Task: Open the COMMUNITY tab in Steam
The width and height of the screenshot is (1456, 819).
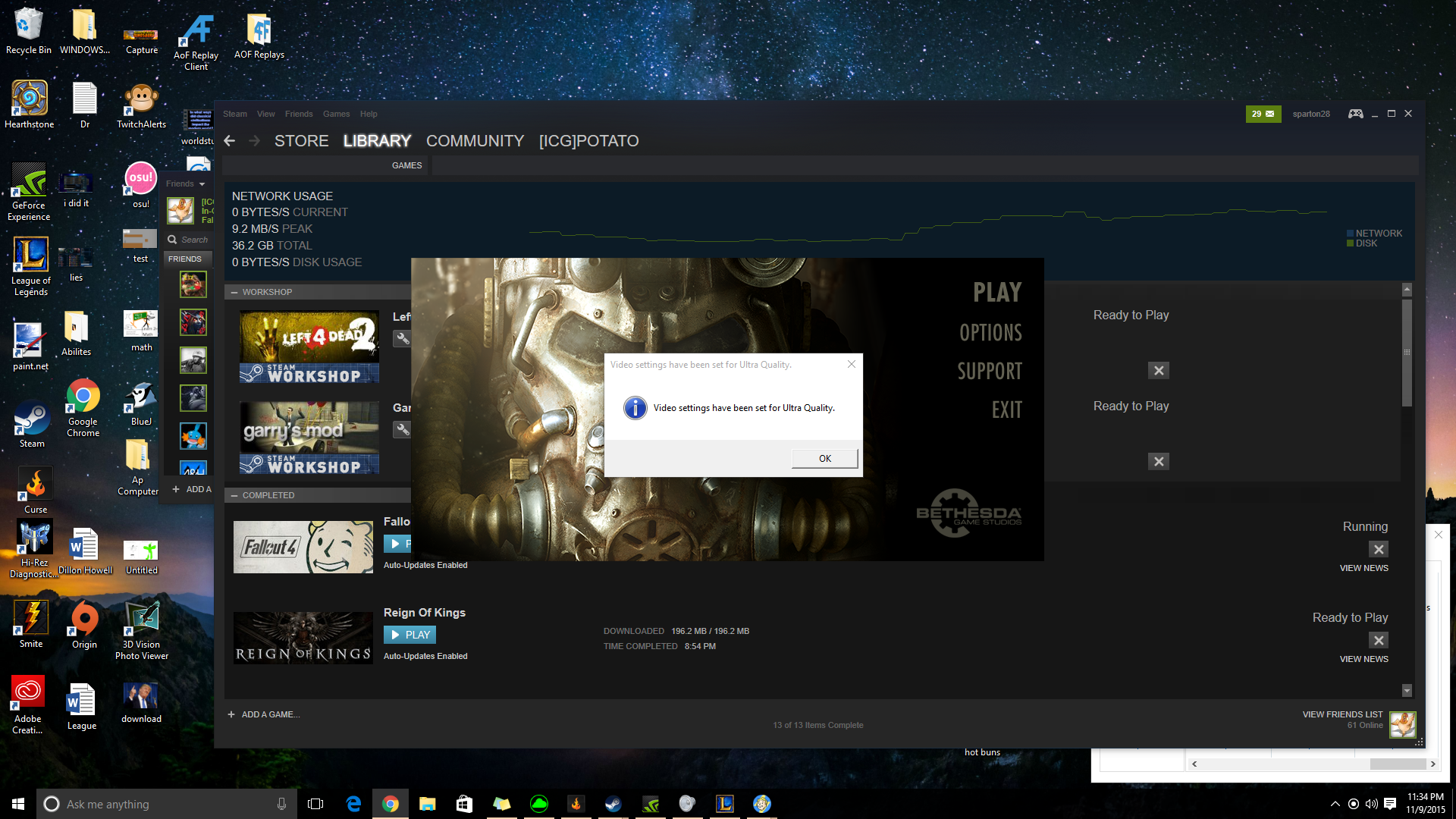Action: pyautogui.click(x=475, y=141)
